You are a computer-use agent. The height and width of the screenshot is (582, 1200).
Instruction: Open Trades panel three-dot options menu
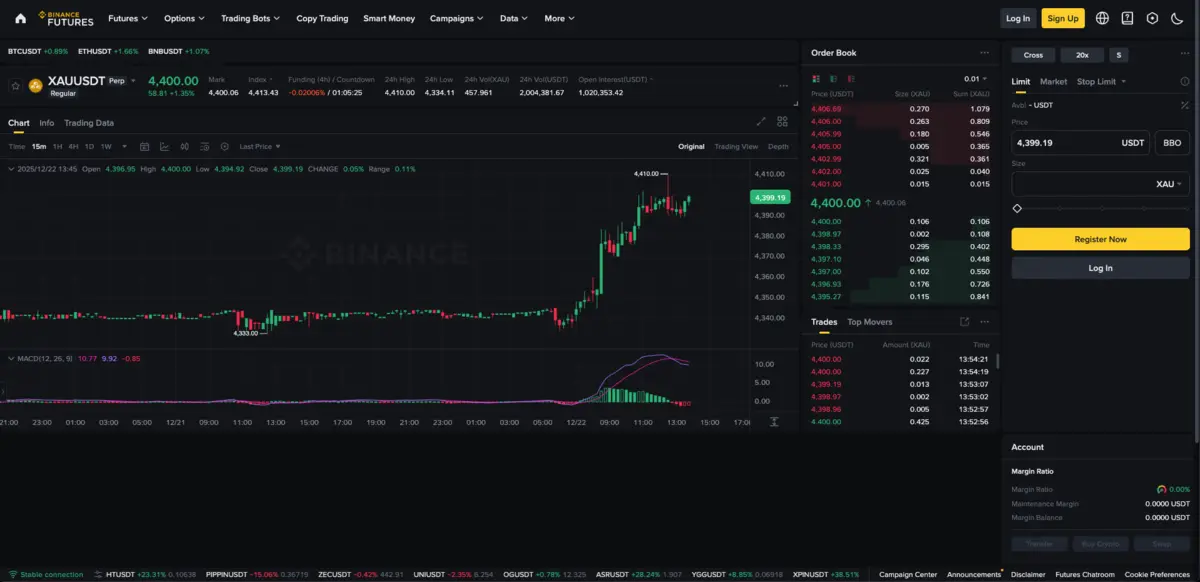(x=985, y=322)
